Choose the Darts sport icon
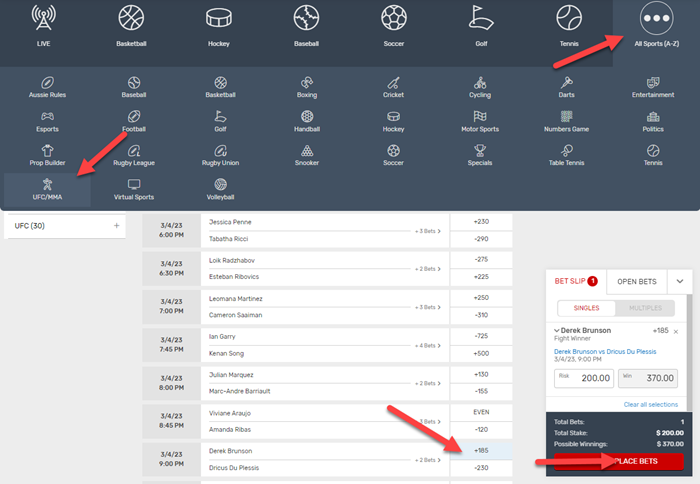Screen dimensions: 700x484 coord(566,82)
